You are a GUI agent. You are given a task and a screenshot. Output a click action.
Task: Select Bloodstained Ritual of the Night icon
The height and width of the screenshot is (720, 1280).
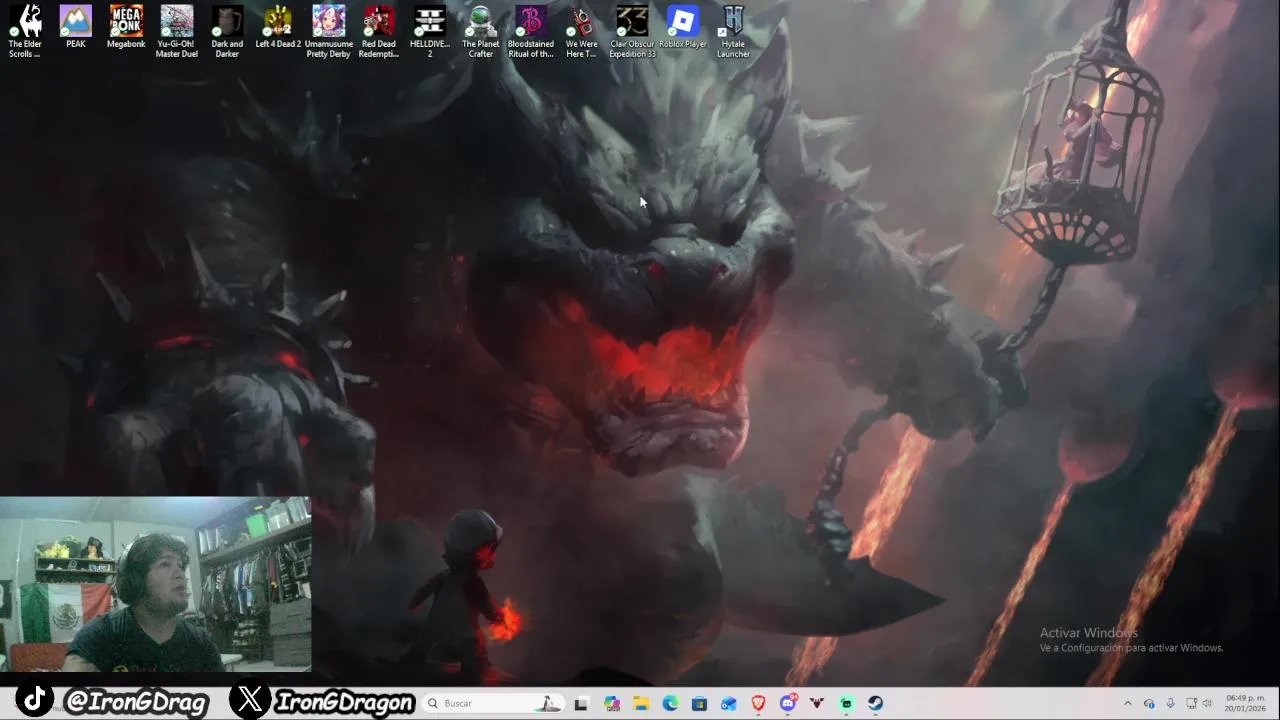coord(531,31)
